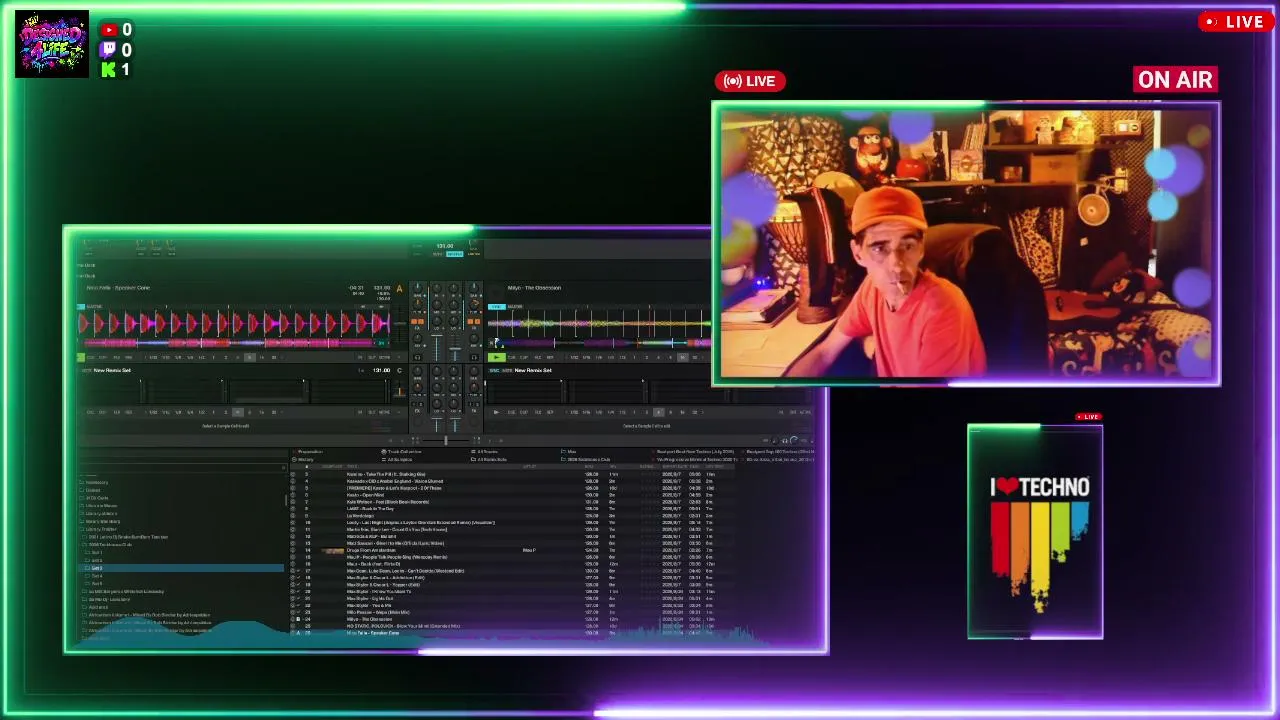Trigger REV reverse on deck B

click(549, 357)
